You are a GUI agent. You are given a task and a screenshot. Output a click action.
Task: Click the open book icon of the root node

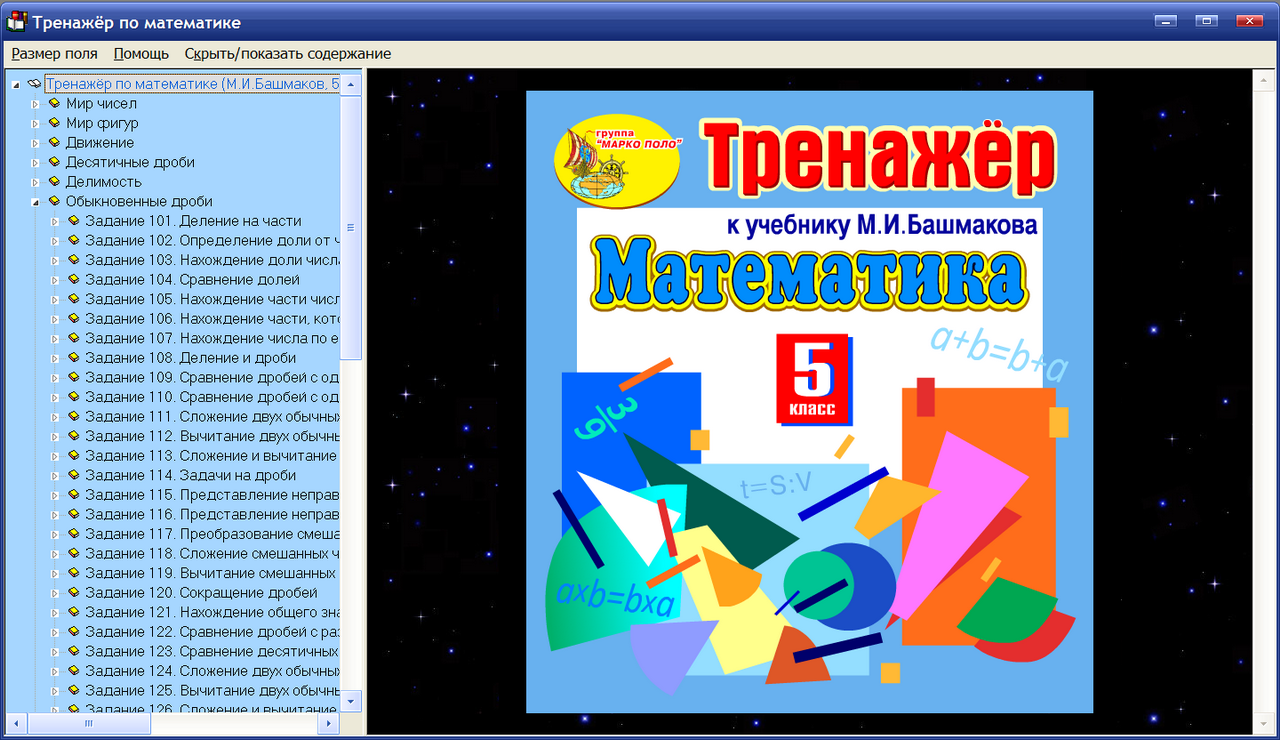(34, 84)
